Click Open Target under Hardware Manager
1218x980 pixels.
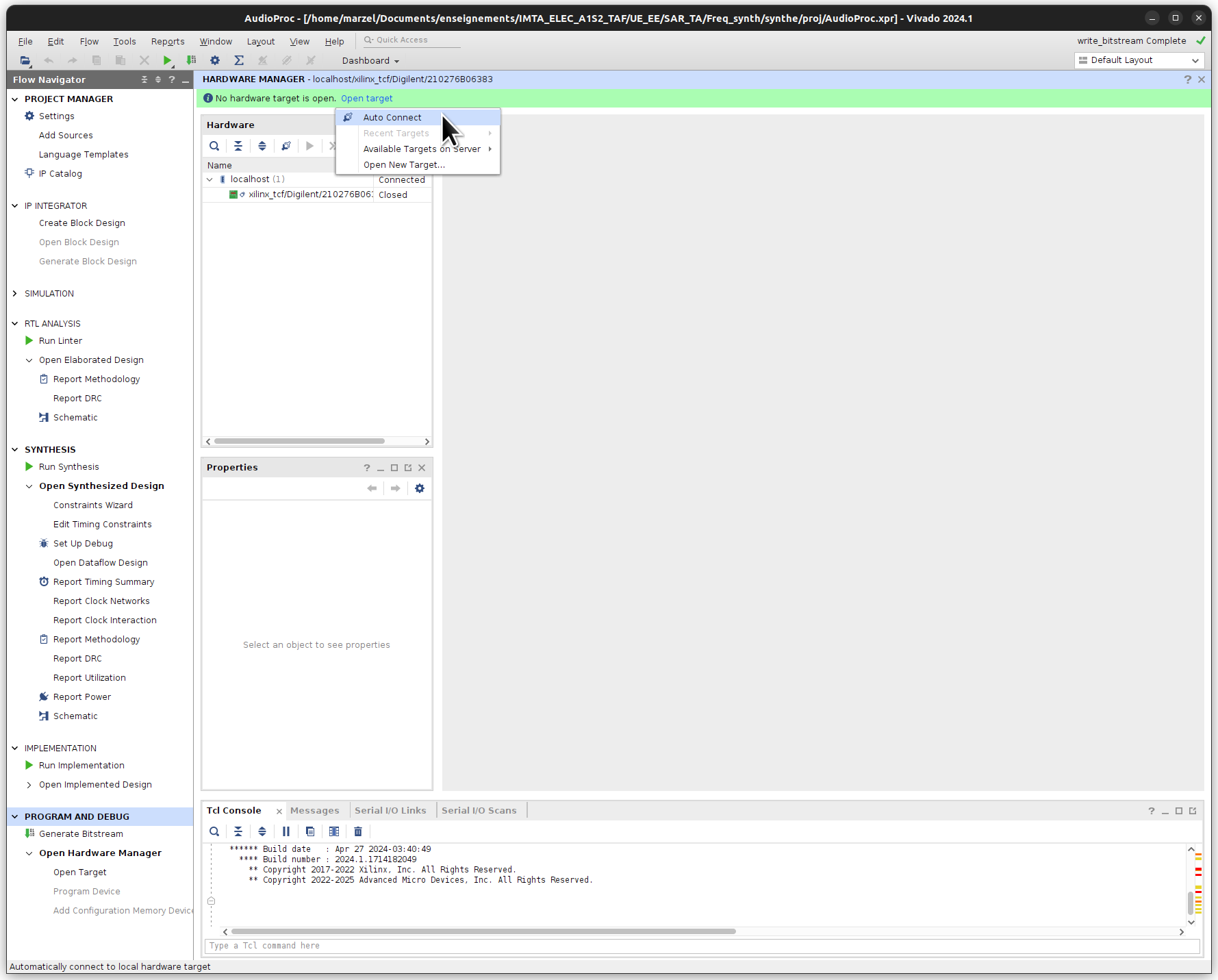80,872
